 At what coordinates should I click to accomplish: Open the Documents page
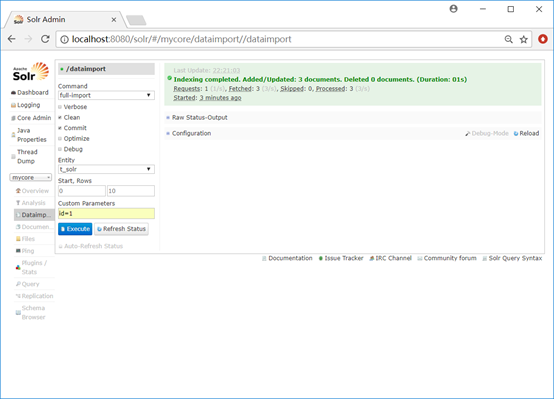pyautogui.click(x=33, y=227)
